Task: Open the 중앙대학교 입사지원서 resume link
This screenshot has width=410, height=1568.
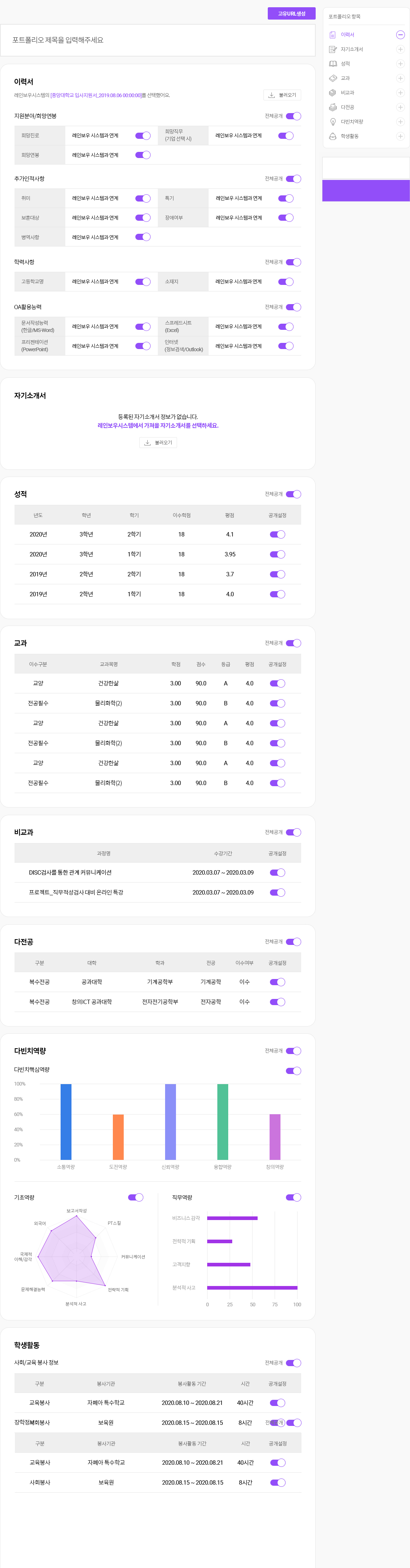Action: click(96, 96)
